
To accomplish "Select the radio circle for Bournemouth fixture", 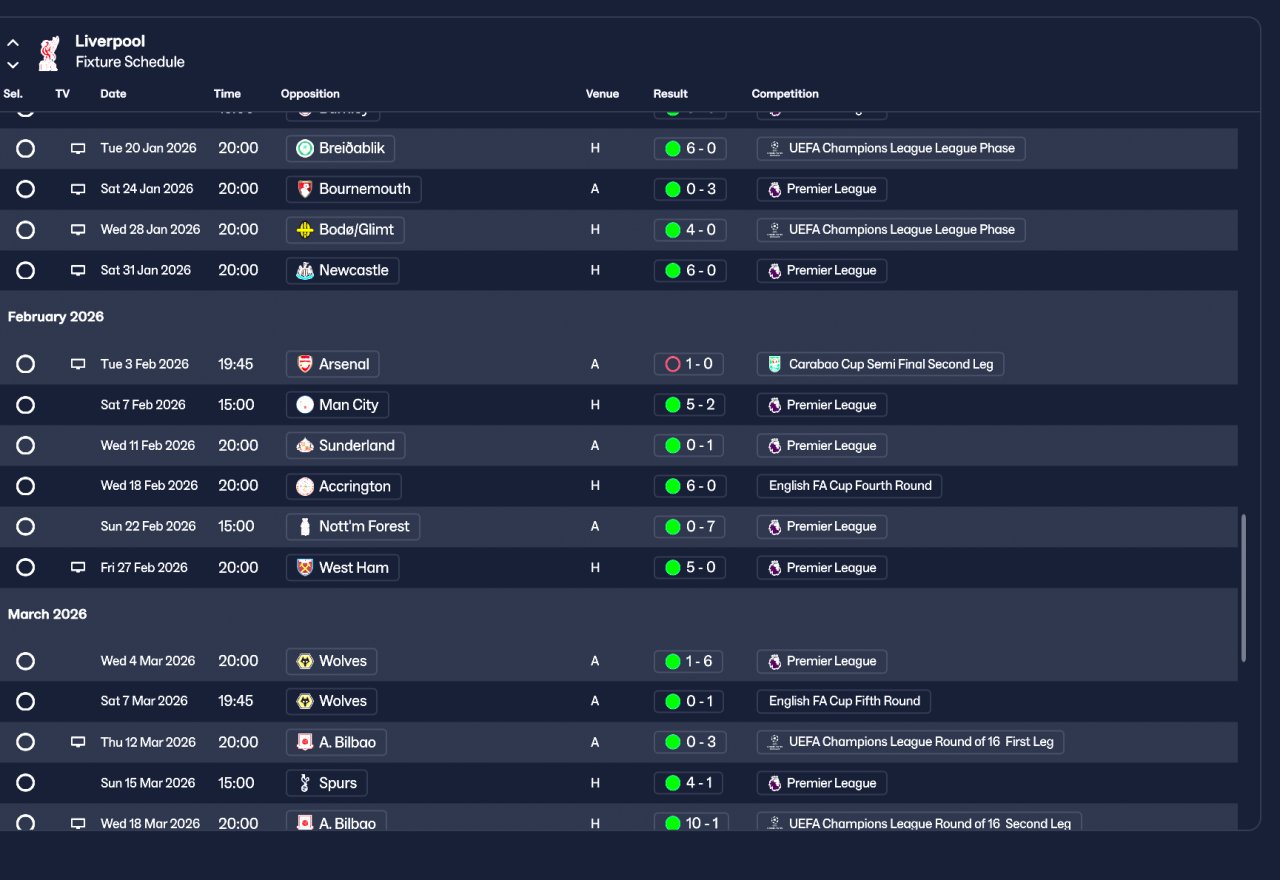I will [x=26, y=189].
